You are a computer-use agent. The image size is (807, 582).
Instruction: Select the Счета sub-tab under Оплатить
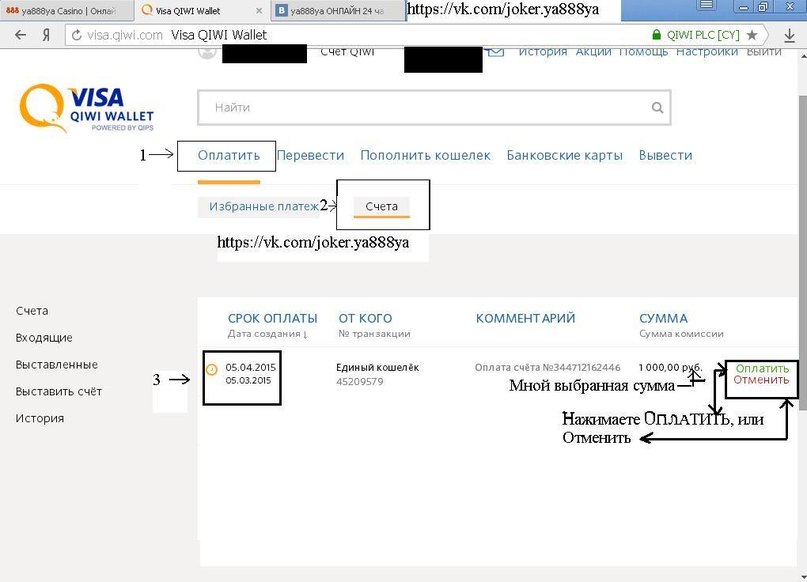pyautogui.click(x=381, y=206)
